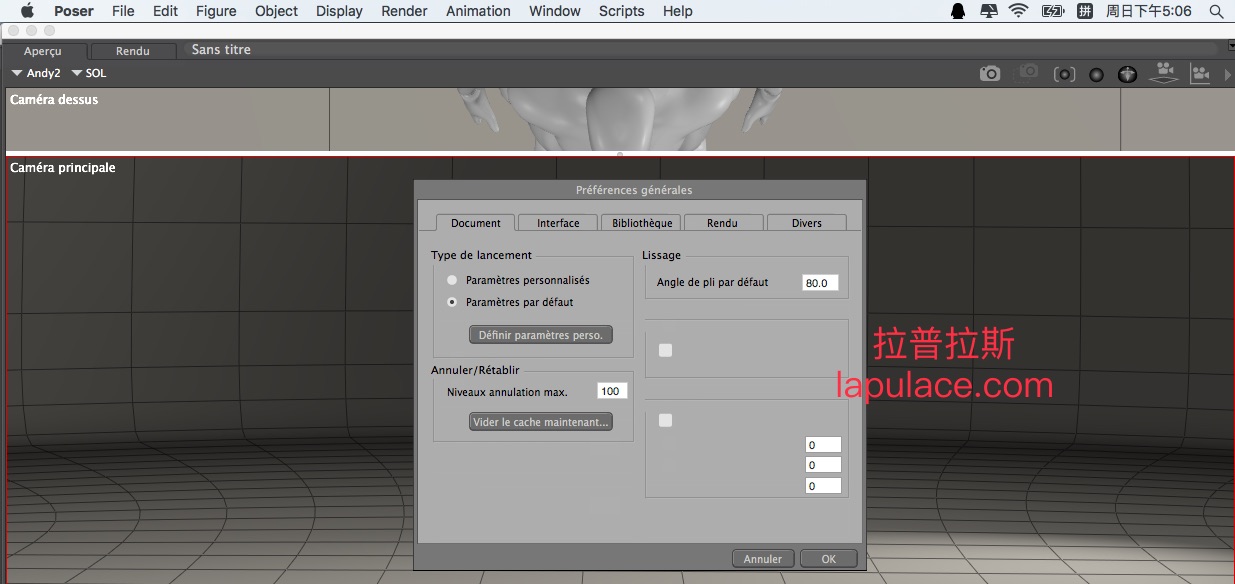Click the Lissage section heading
The width and height of the screenshot is (1235, 584).
pos(662,255)
